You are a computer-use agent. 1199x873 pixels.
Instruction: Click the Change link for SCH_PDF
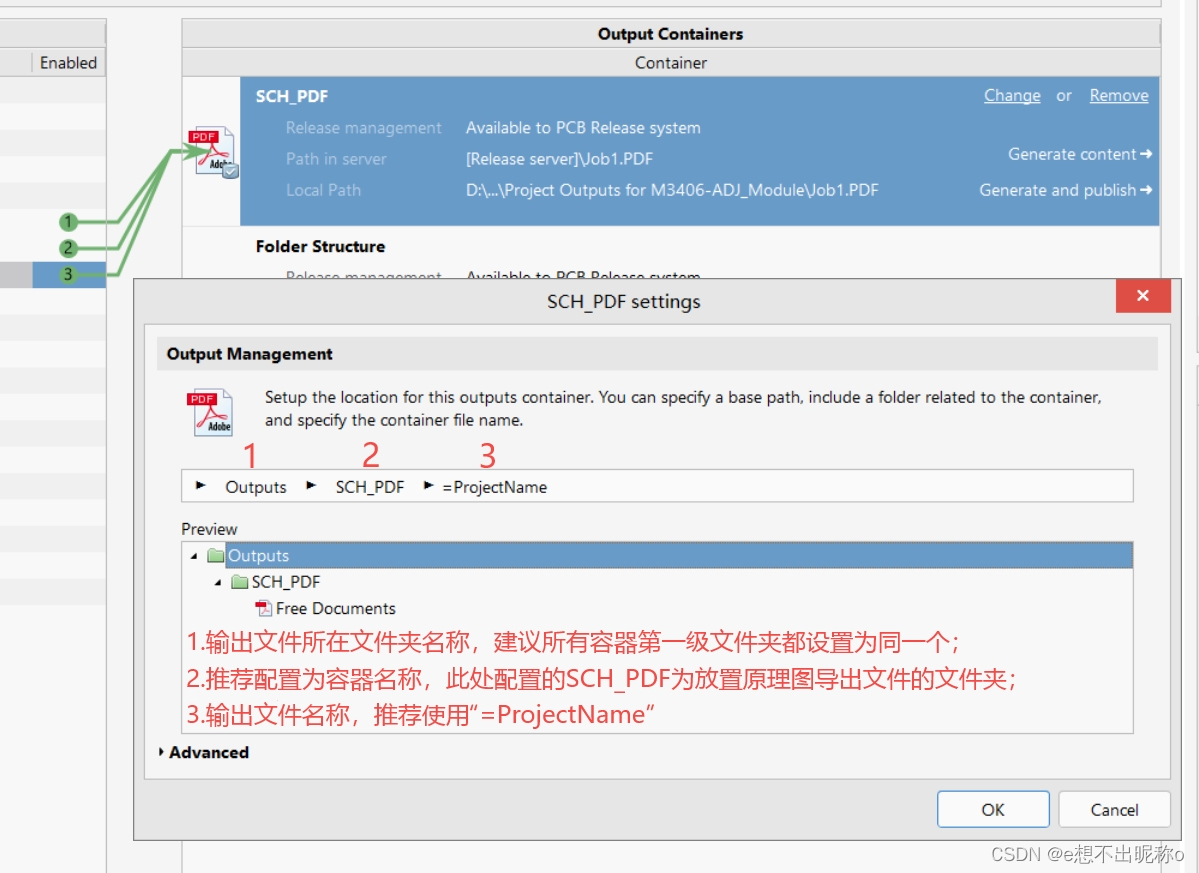(x=1012, y=96)
